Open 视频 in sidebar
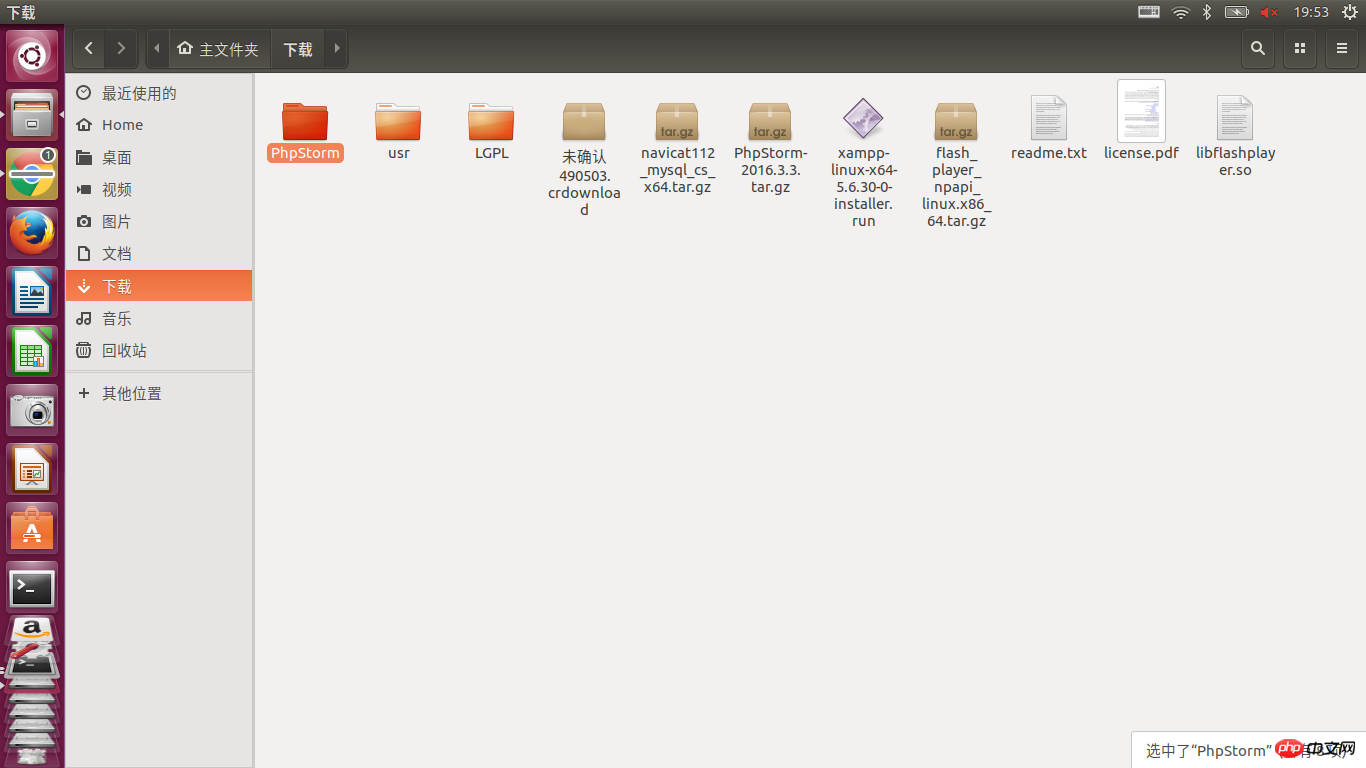Screen dimensions: 1366x768 click(159, 189)
